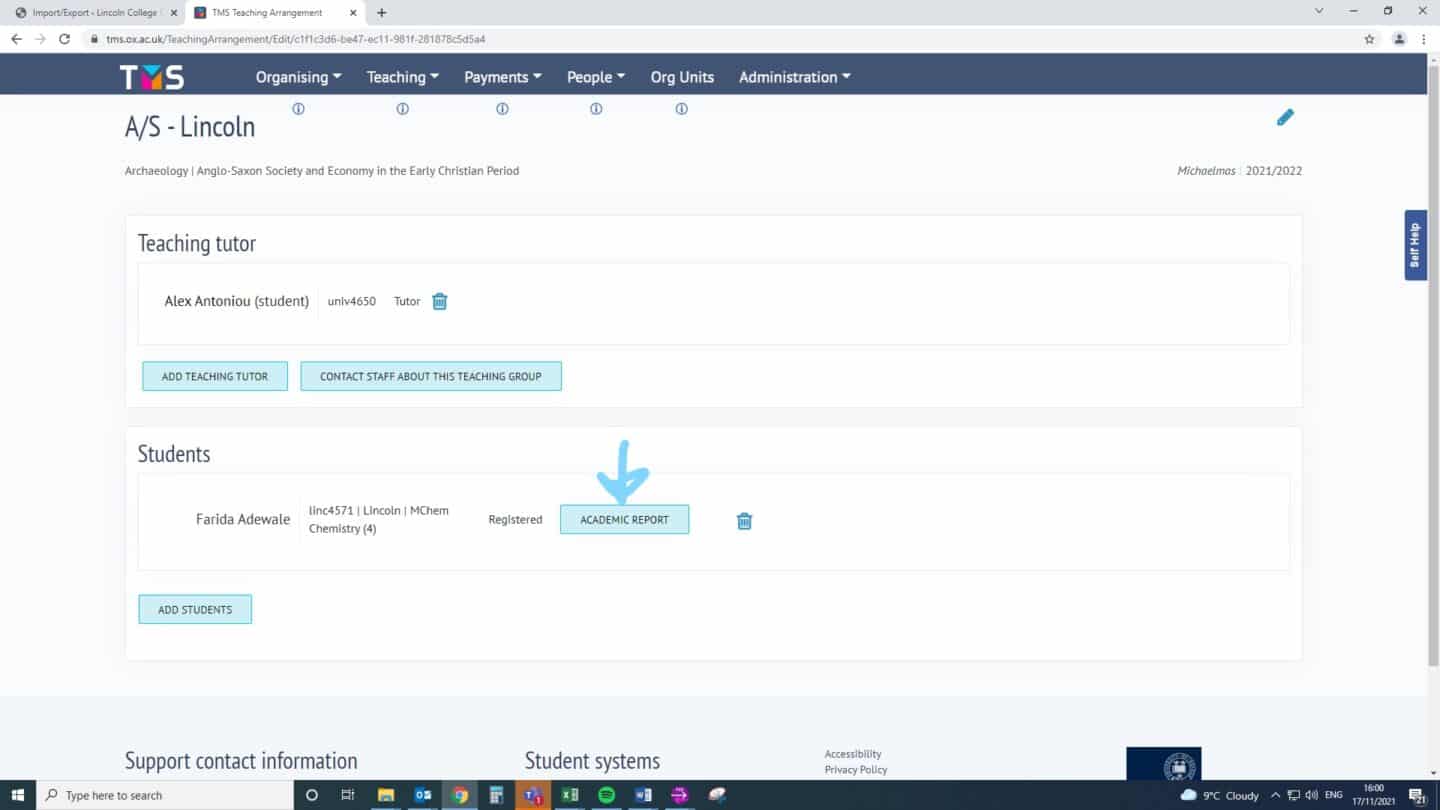Expand the Organising dropdown menu
This screenshot has width=1440, height=810.
[x=298, y=77]
